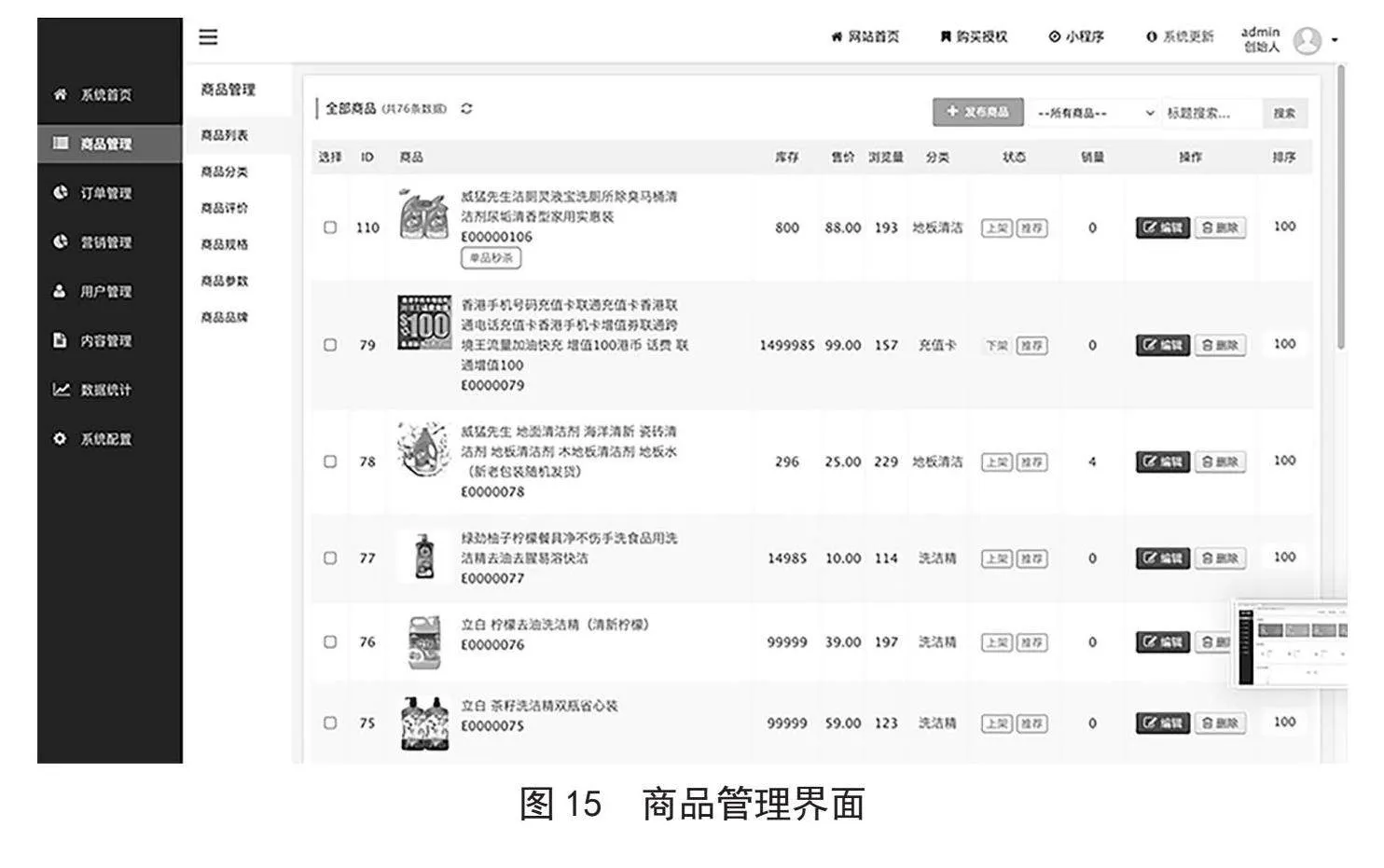
Task: Go to 内容管理 section
Action: coord(93,341)
